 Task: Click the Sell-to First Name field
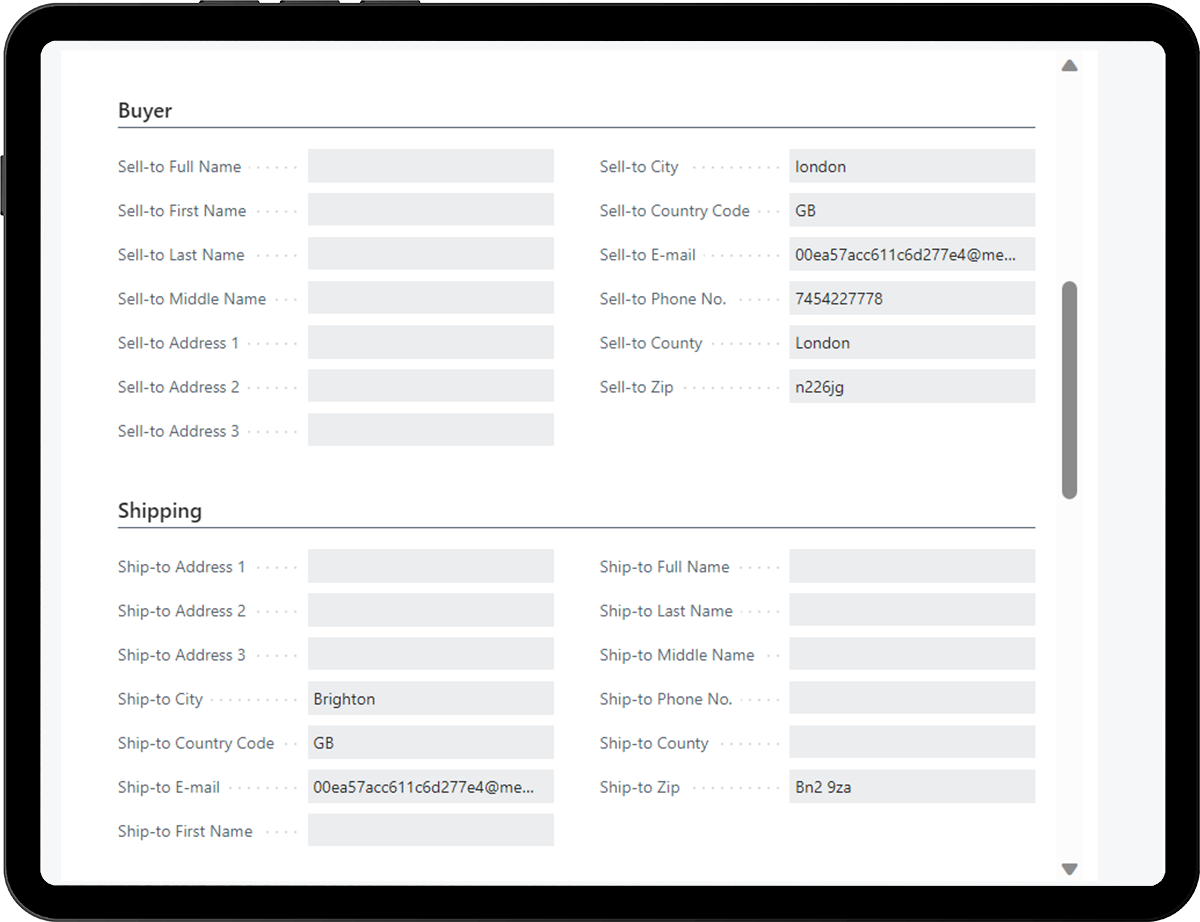430,211
